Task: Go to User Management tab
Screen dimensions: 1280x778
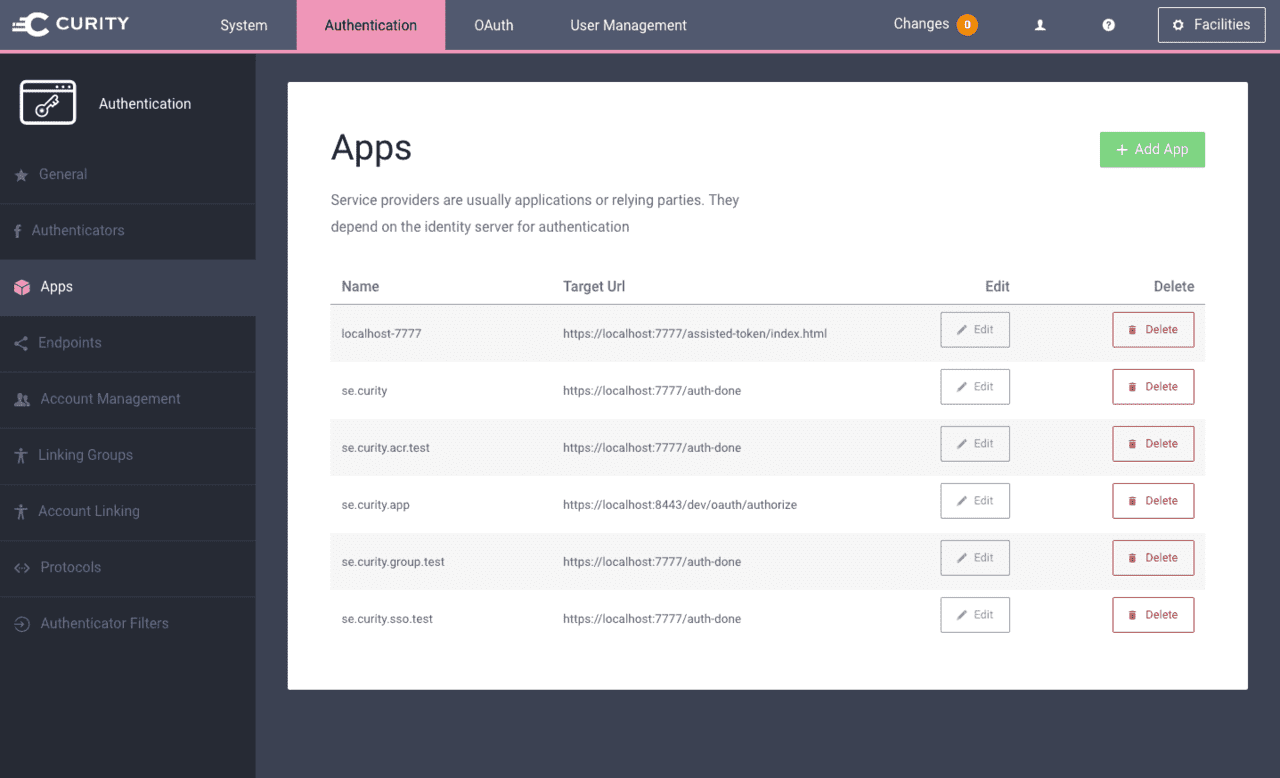Action: point(628,25)
